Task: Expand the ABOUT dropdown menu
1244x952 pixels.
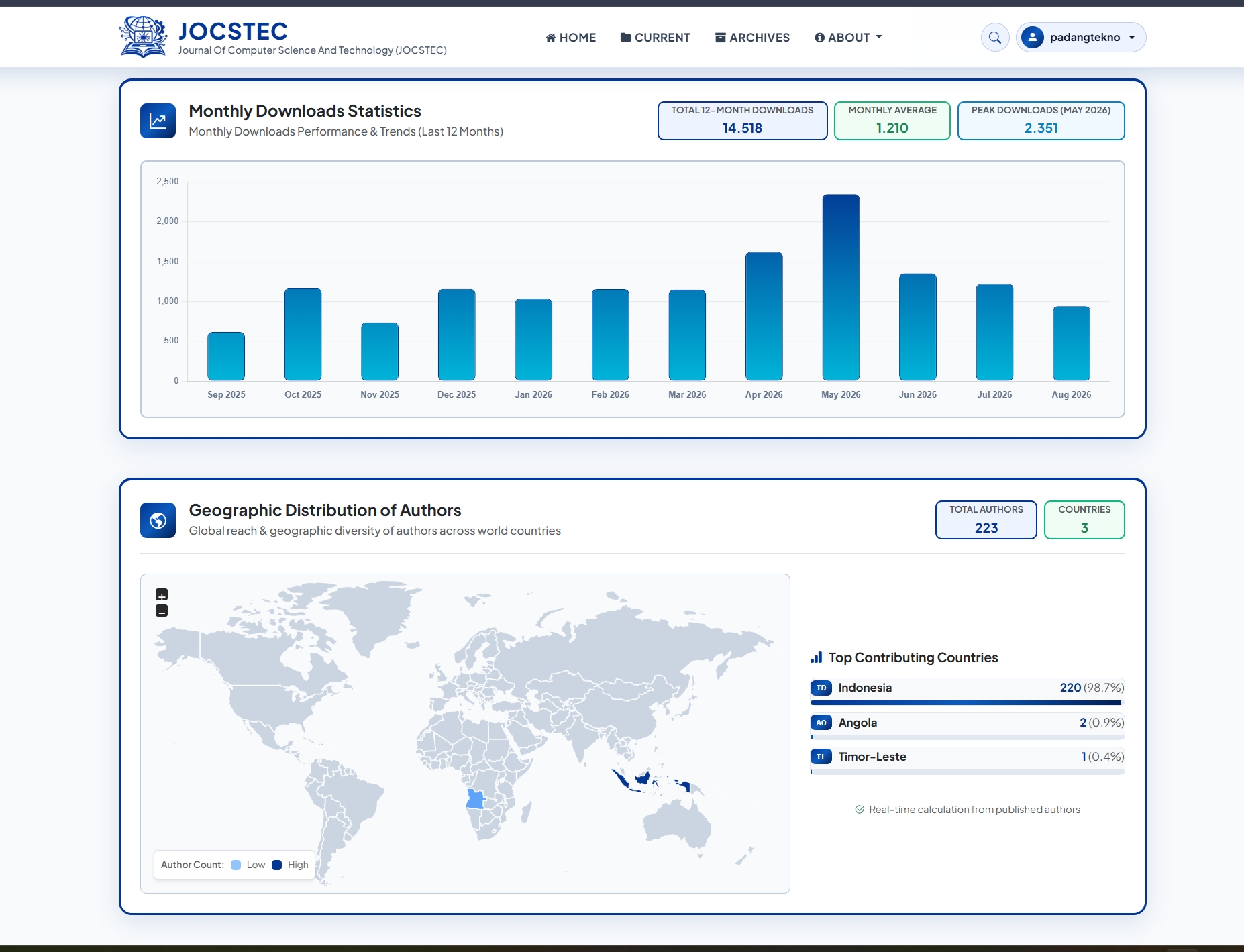Action: pyautogui.click(x=848, y=38)
